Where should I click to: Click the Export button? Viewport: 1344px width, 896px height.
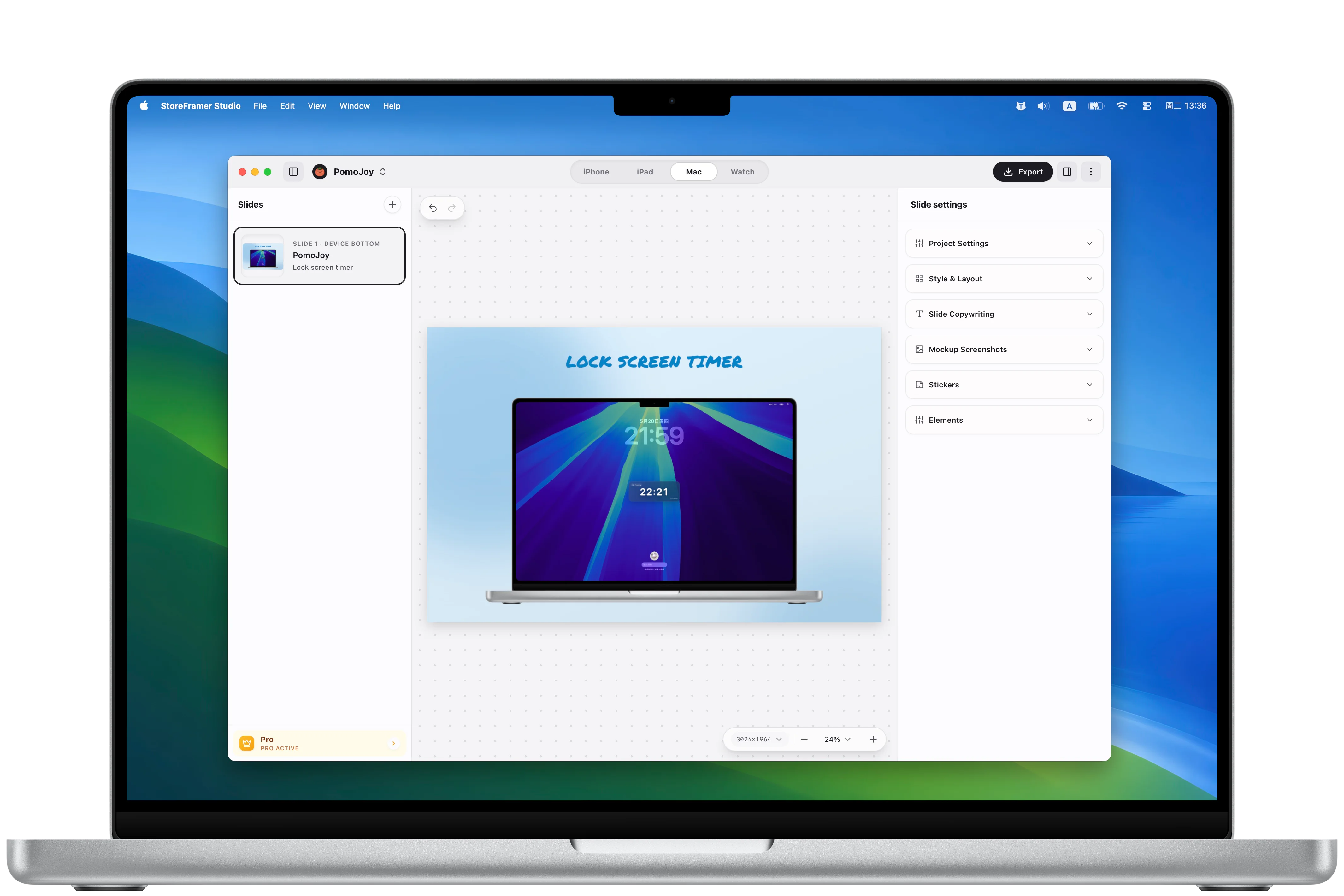tap(1023, 171)
